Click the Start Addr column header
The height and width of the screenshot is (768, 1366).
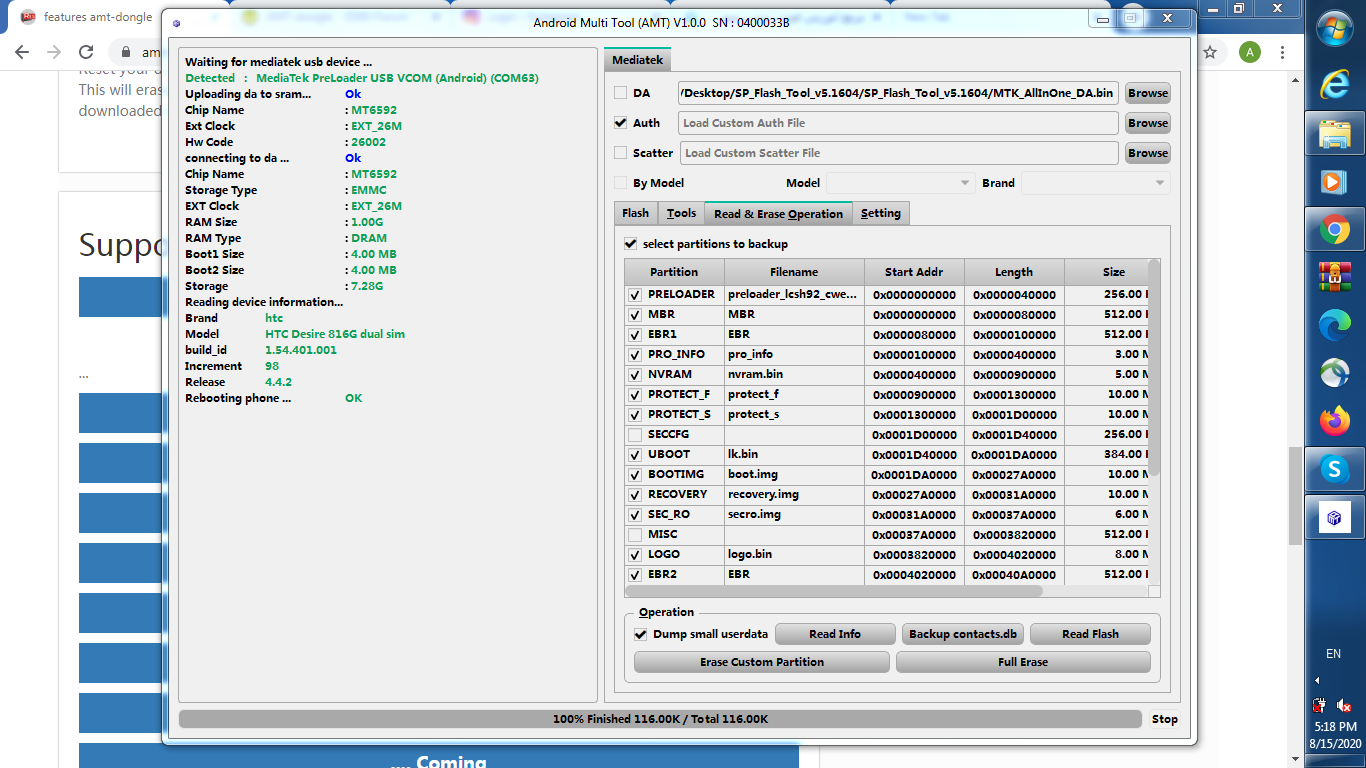[914, 272]
